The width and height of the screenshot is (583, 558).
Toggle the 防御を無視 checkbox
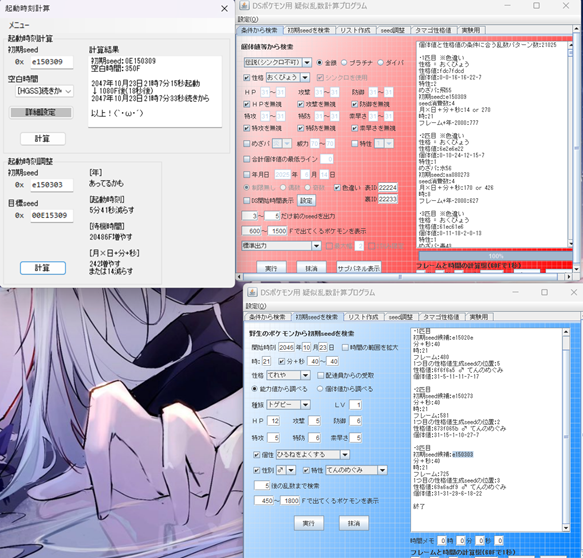click(x=355, y=104)
